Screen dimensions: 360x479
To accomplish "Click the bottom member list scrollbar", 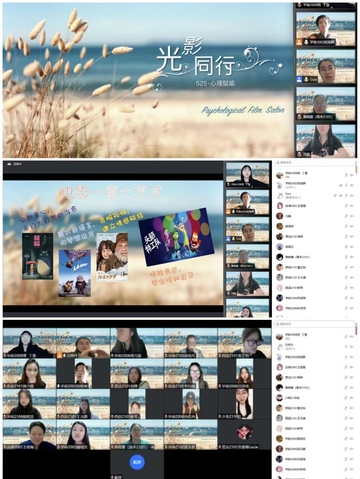I will [356, 330].
